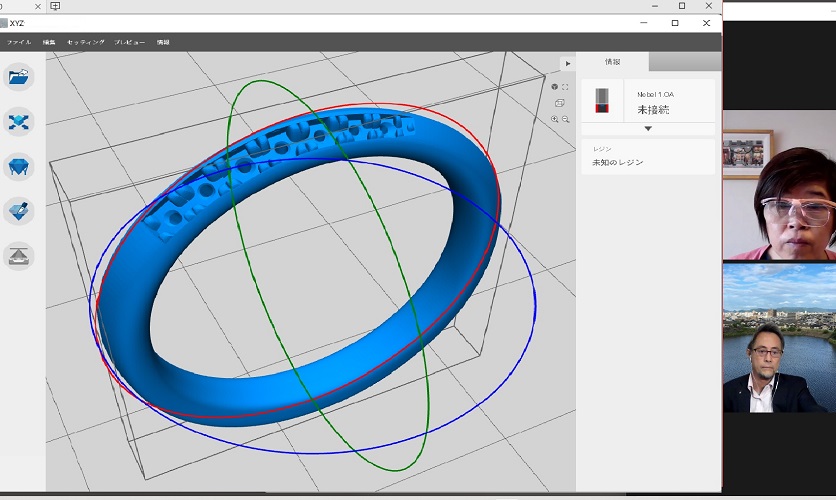The image size is (836, 500).
Task: Click the fit-to-screen frame icon
Action: click(x=565, y=87)
